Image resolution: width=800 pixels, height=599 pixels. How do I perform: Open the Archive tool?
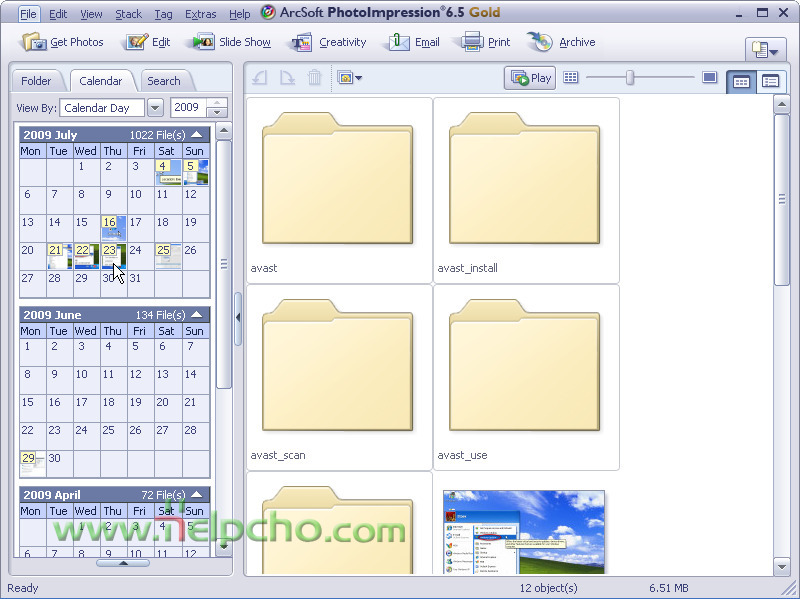561,42
